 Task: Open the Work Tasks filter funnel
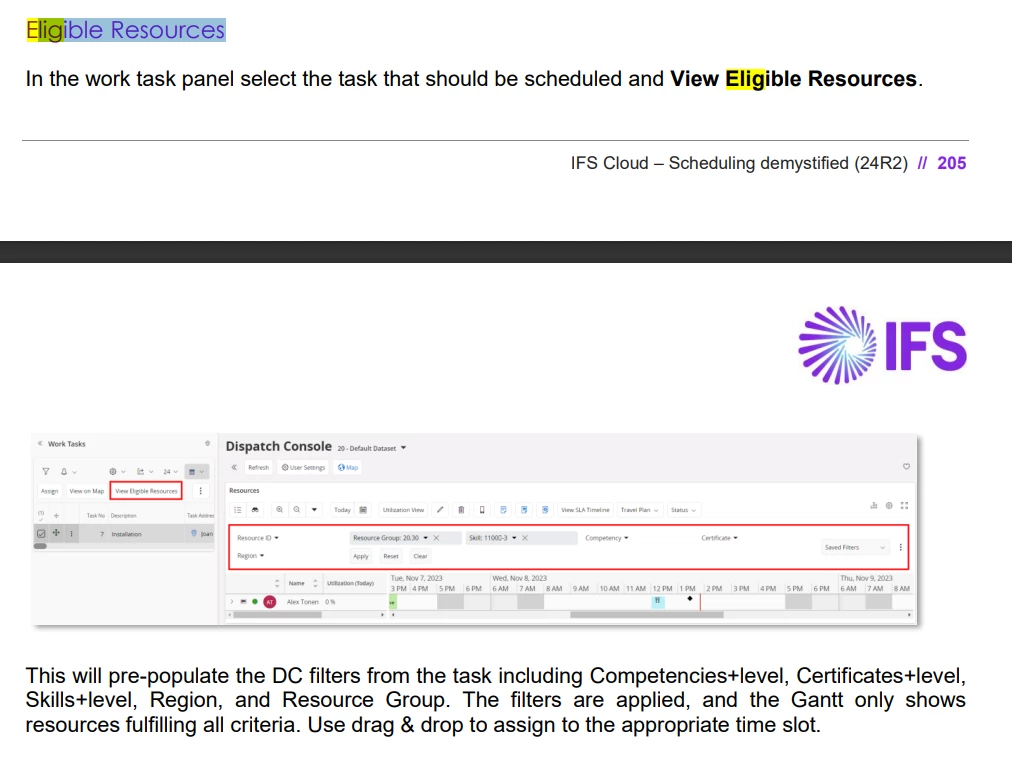46,471
